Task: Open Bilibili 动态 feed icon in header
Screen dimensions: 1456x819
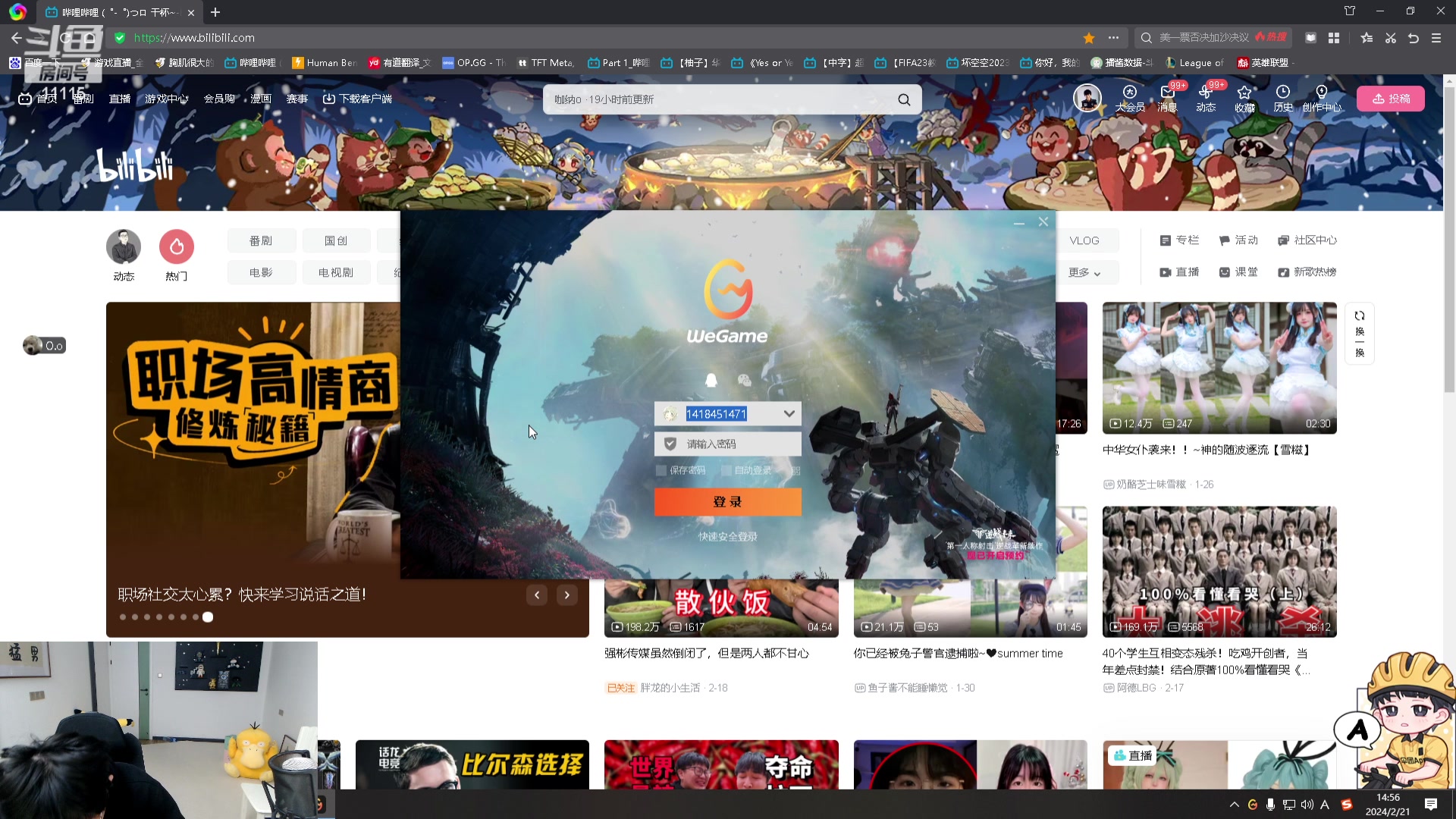Action: click(x=1206, y=99)
